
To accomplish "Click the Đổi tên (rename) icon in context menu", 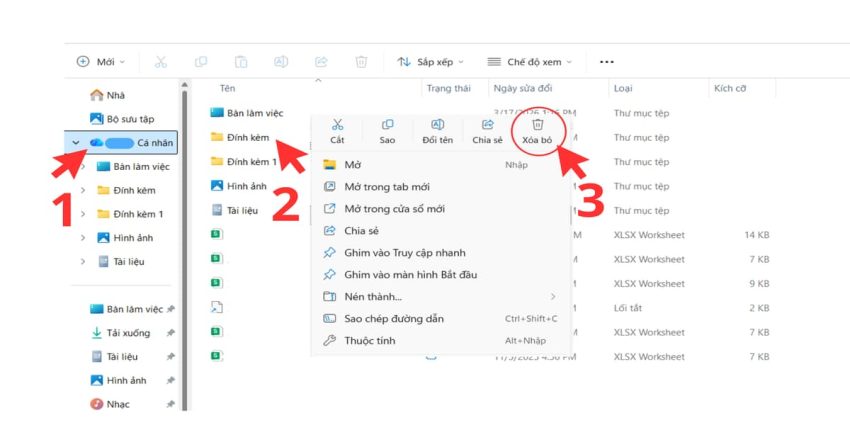I will (437, 125).
